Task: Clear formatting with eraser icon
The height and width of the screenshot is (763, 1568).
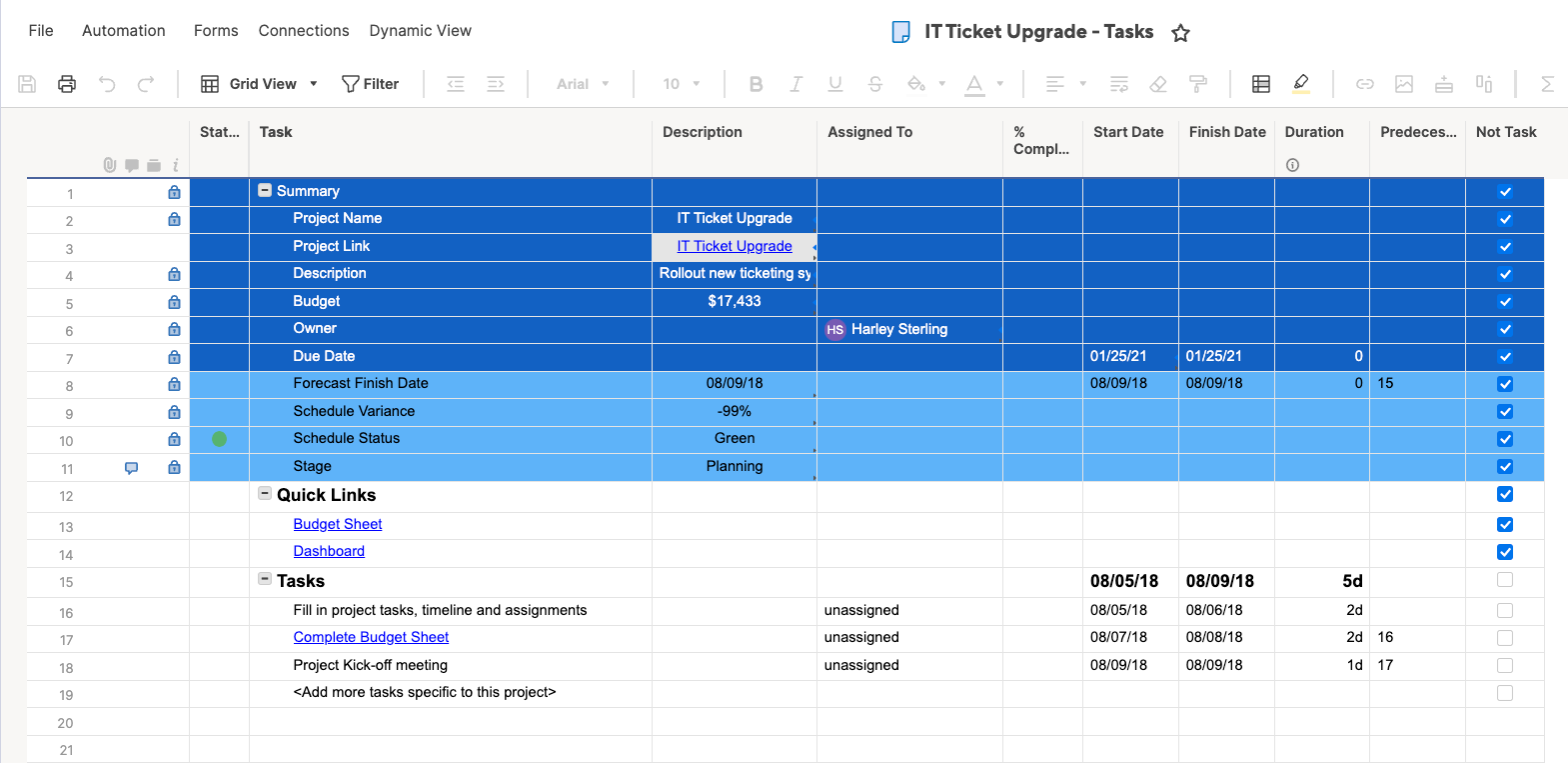Action: pyautogui.click(x=1158, y=84)
